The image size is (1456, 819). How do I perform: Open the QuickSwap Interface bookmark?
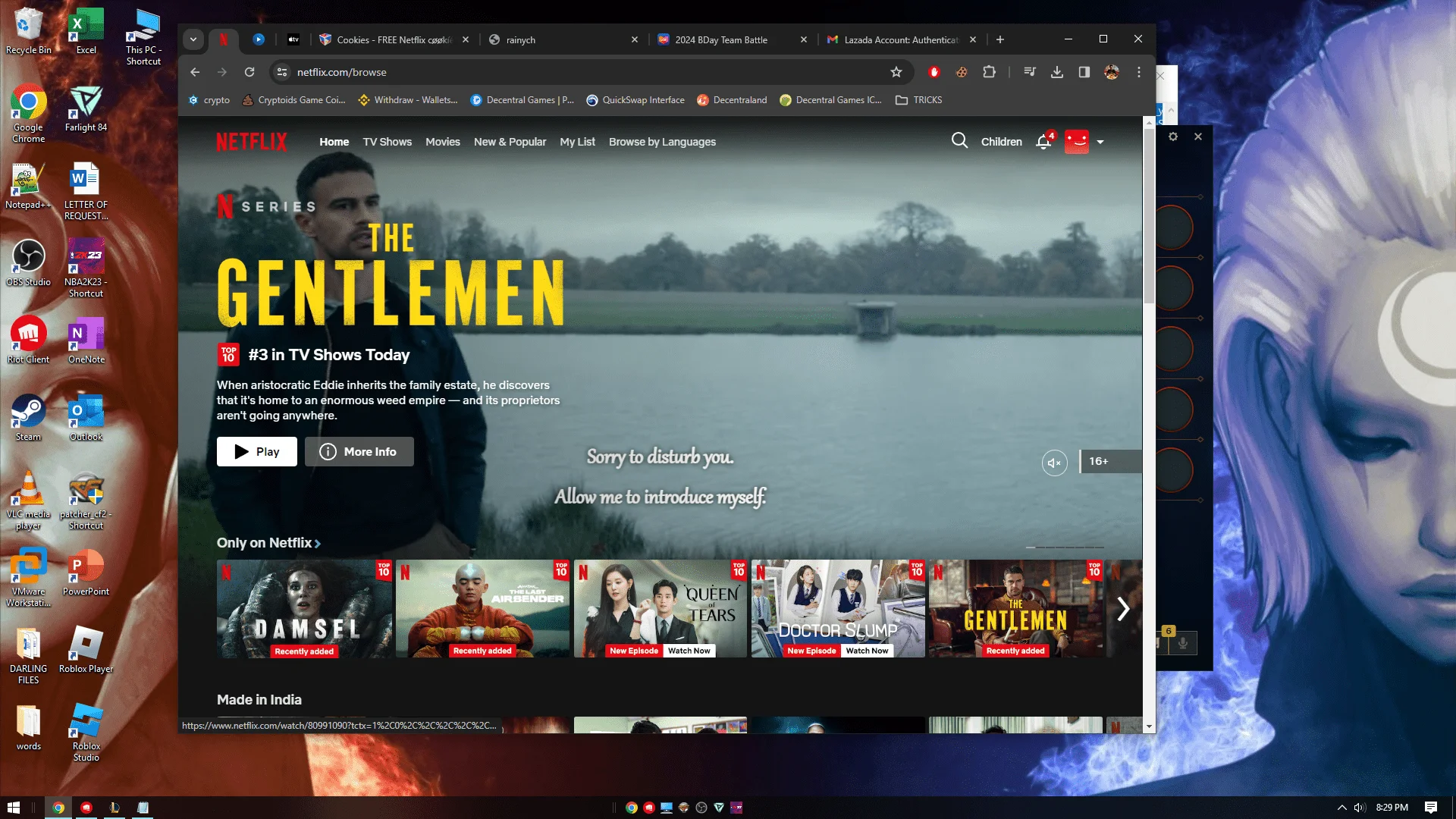tap(635, 100)
